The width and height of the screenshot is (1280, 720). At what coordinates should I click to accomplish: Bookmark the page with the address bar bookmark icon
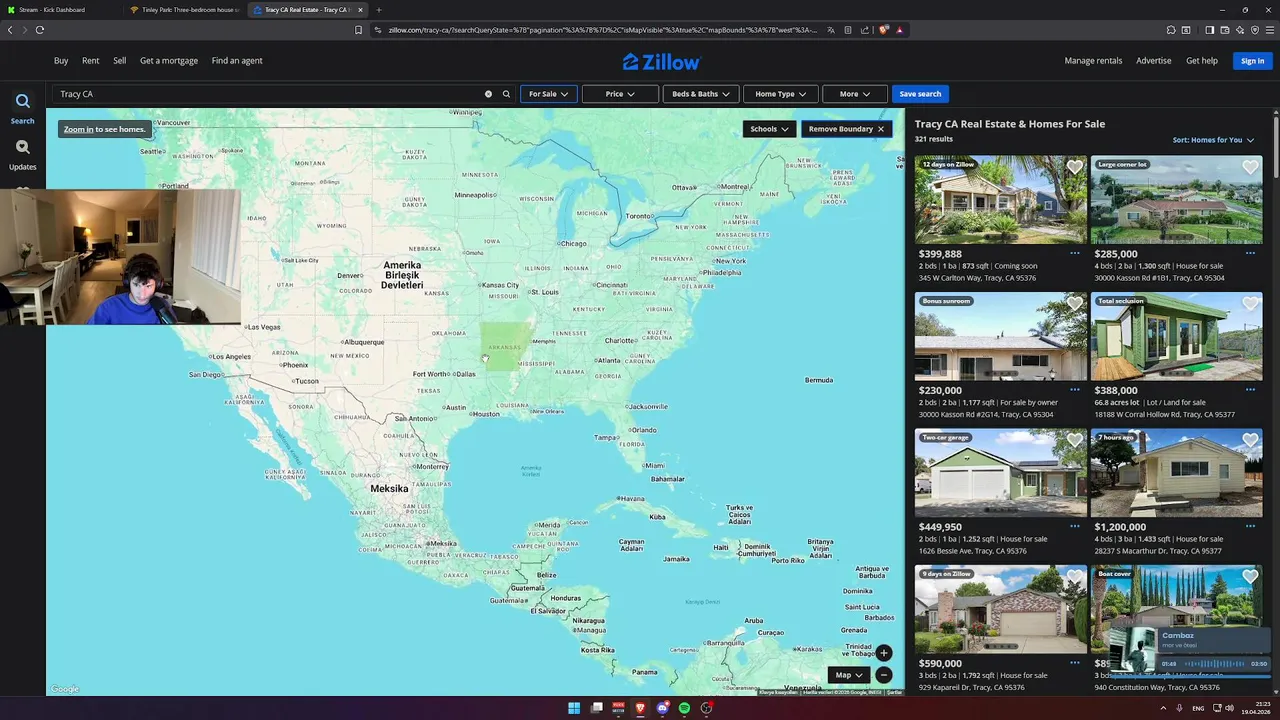coord(359,30)
